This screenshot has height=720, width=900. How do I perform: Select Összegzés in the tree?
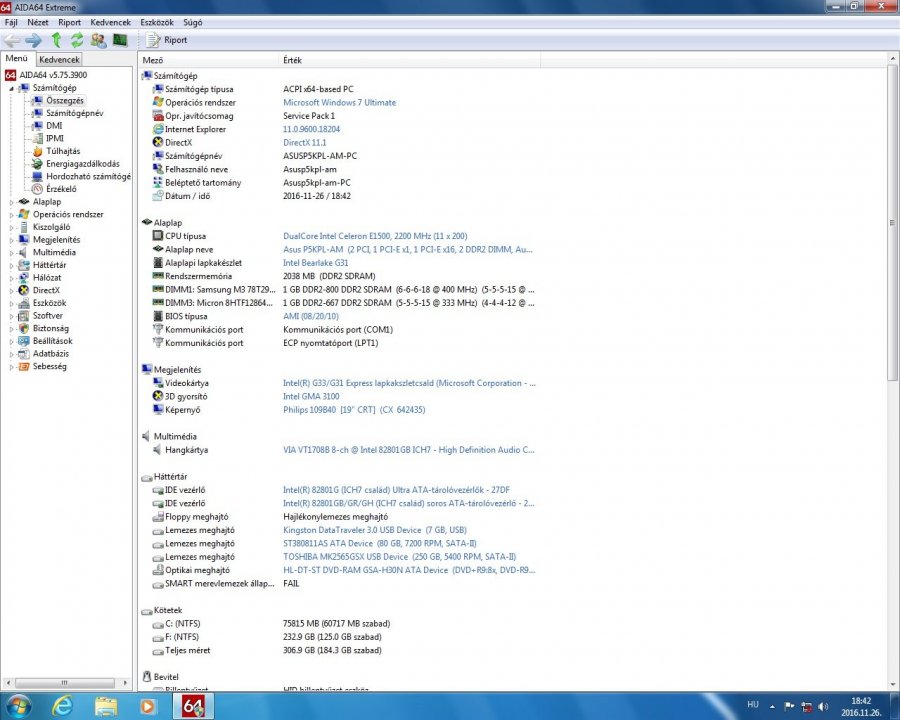(x=65, y=100)
